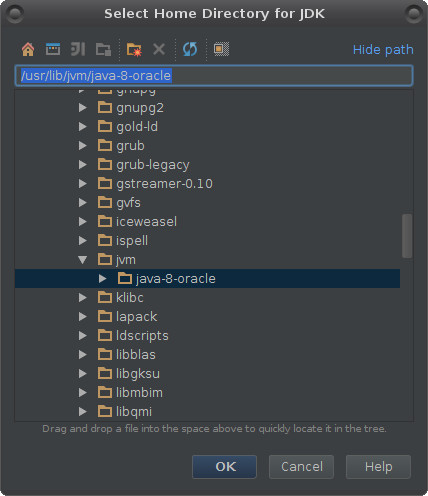This screenshot has width=428, height=496.
Task: Click the Module directory toolbar icon
Action: coord(103,49)
